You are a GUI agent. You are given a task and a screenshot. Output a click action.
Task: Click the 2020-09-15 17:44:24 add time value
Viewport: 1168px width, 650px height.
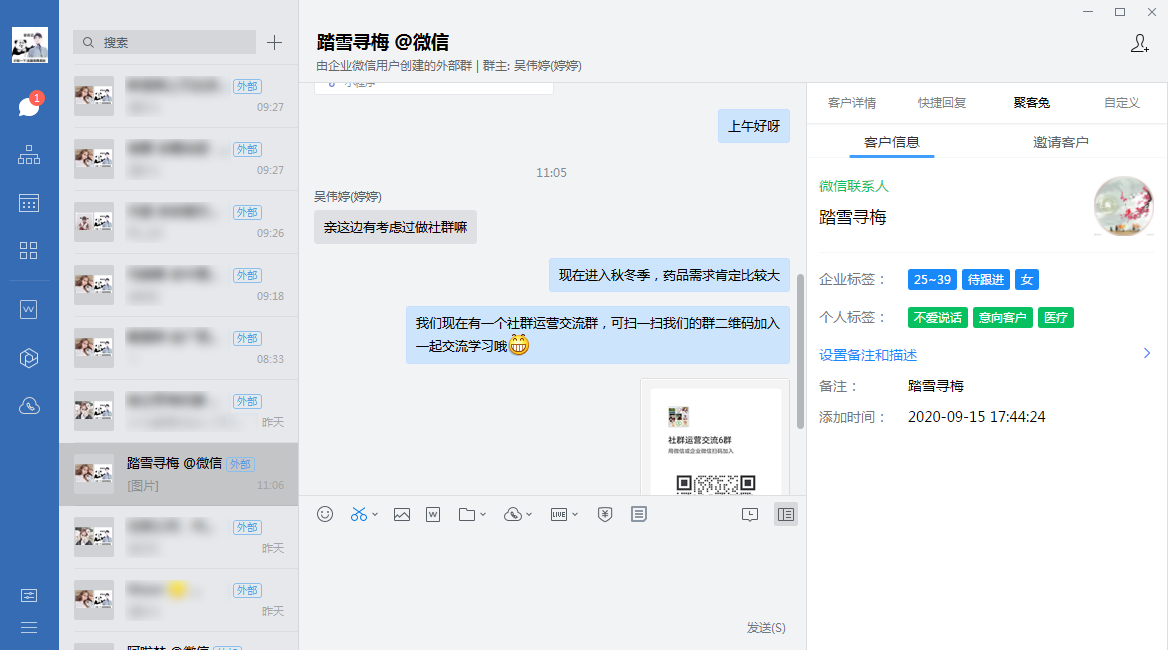click(x=977, y=417)
